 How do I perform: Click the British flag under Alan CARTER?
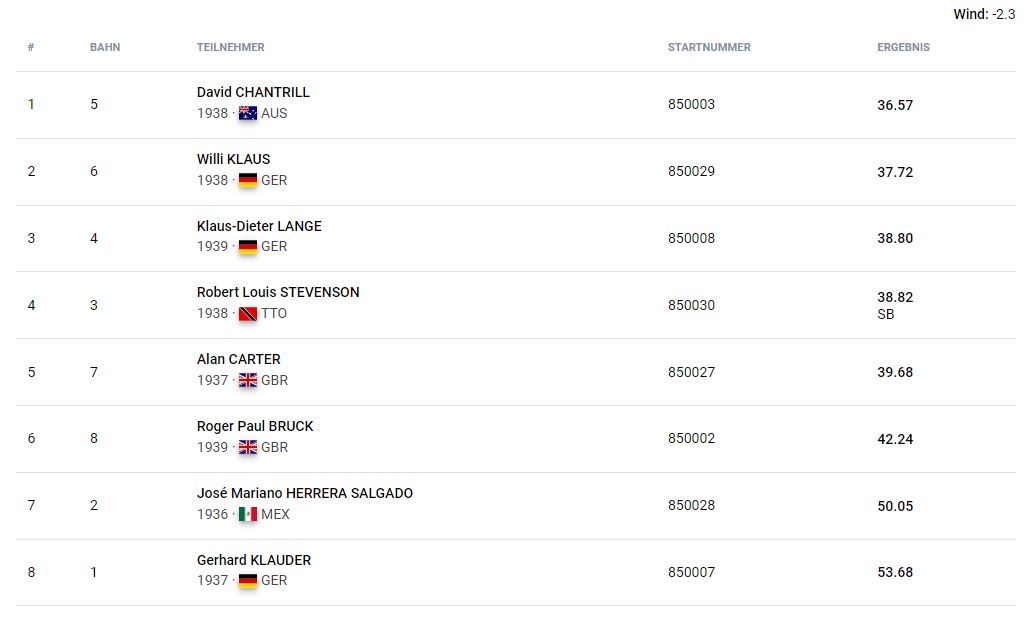click(x=248, y=381)
